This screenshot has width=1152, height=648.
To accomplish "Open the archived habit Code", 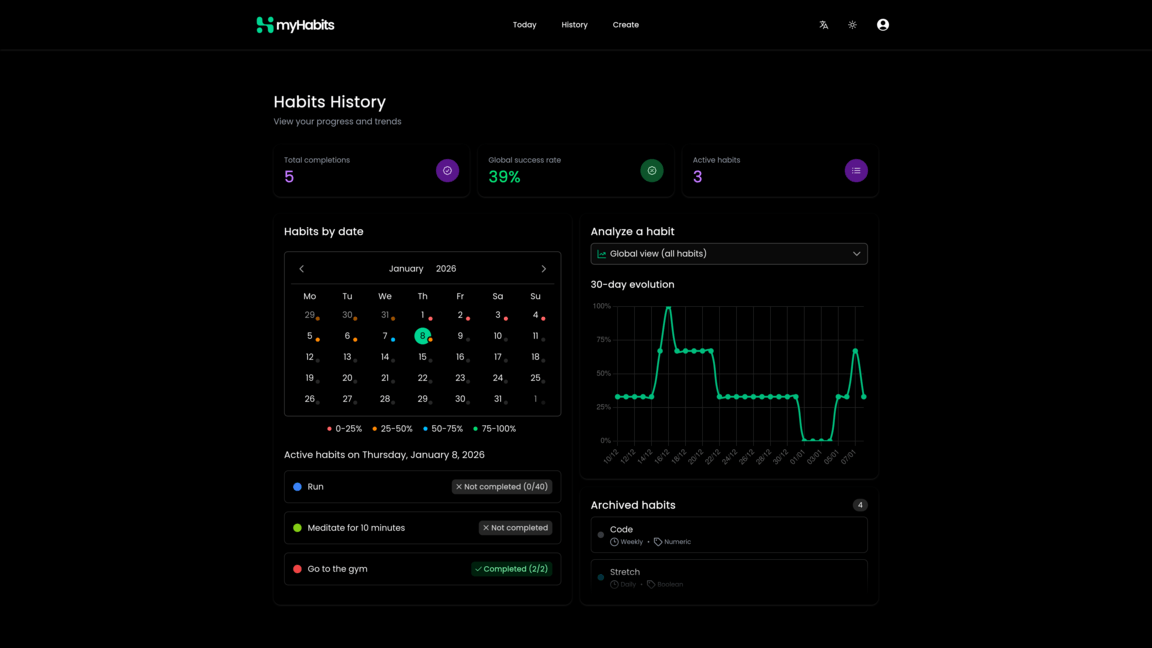I will [729, 535].
